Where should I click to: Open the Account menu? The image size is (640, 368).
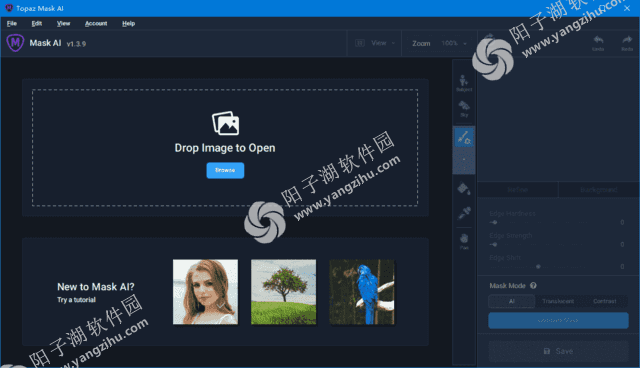pyautogui.click(x=96, y=23)
